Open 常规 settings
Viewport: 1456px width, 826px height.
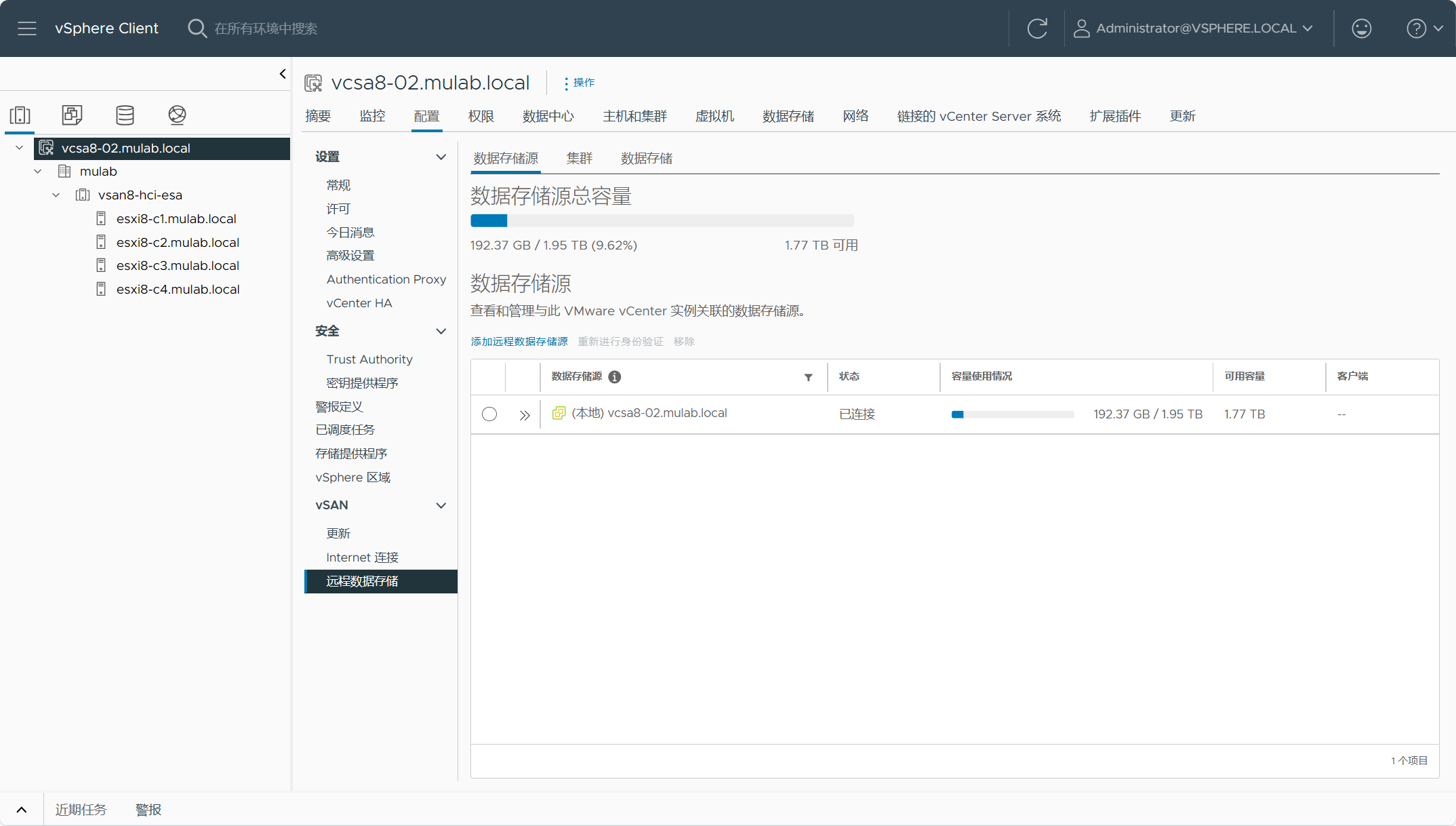[x=338, y=185]
